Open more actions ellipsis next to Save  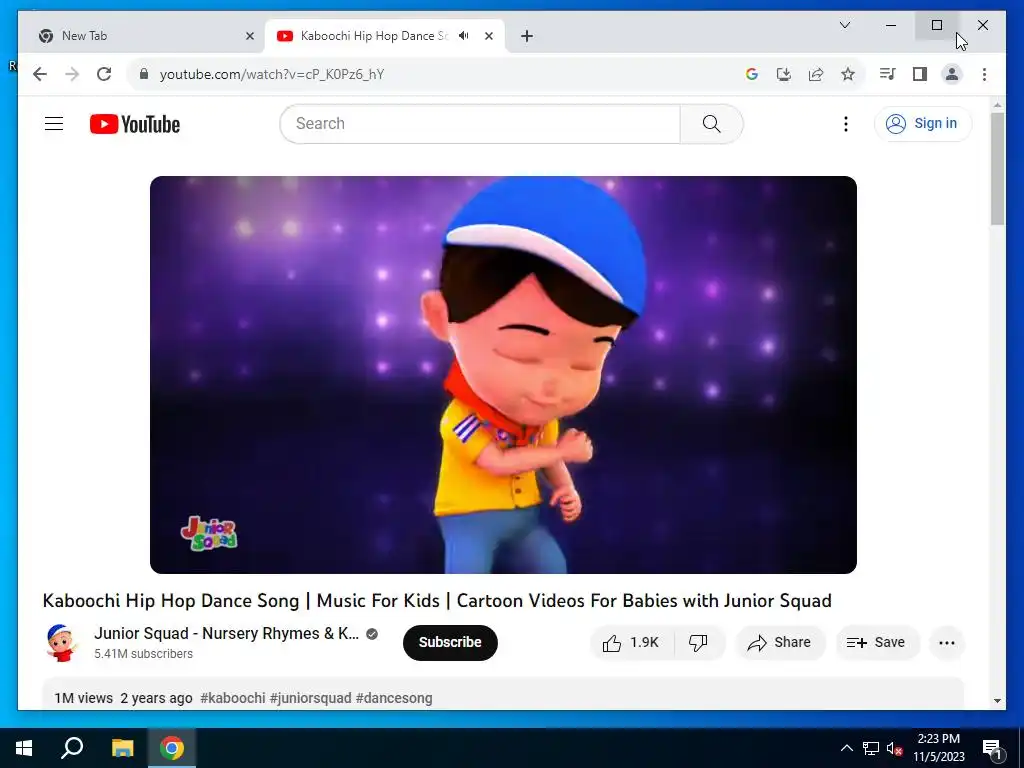946,643
